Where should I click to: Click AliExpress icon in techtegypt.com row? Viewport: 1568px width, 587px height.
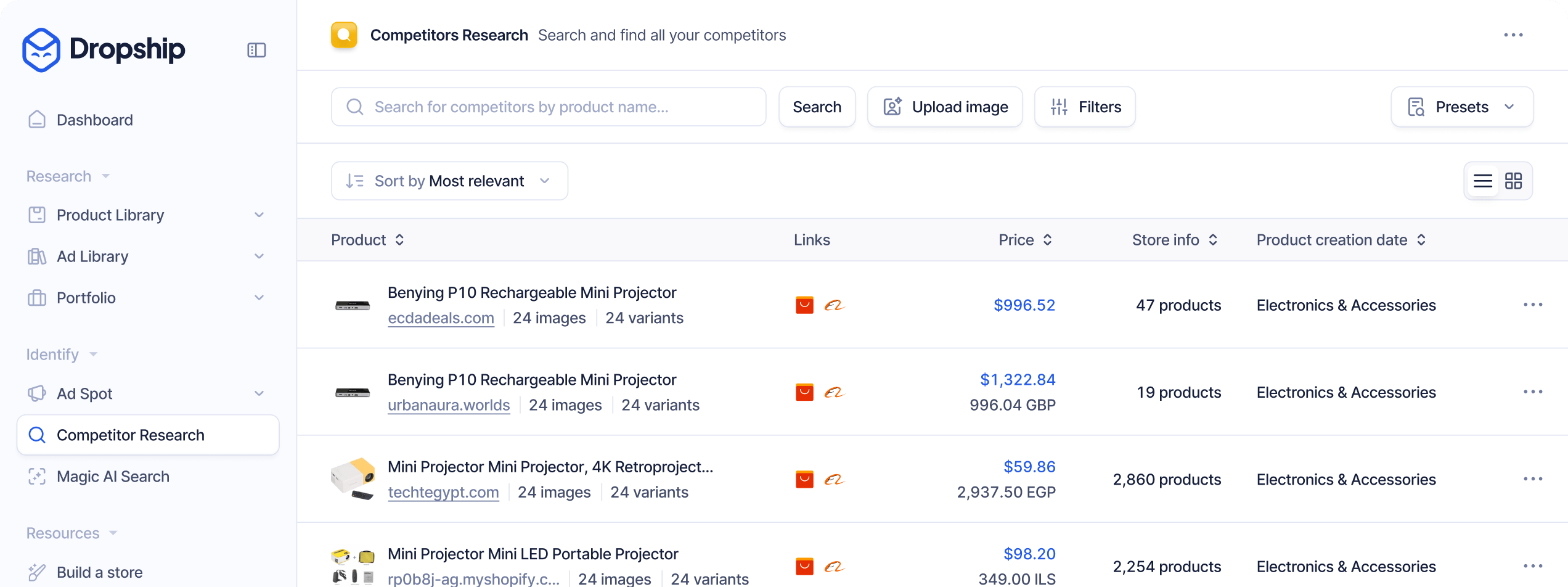(x=804, y=479)
